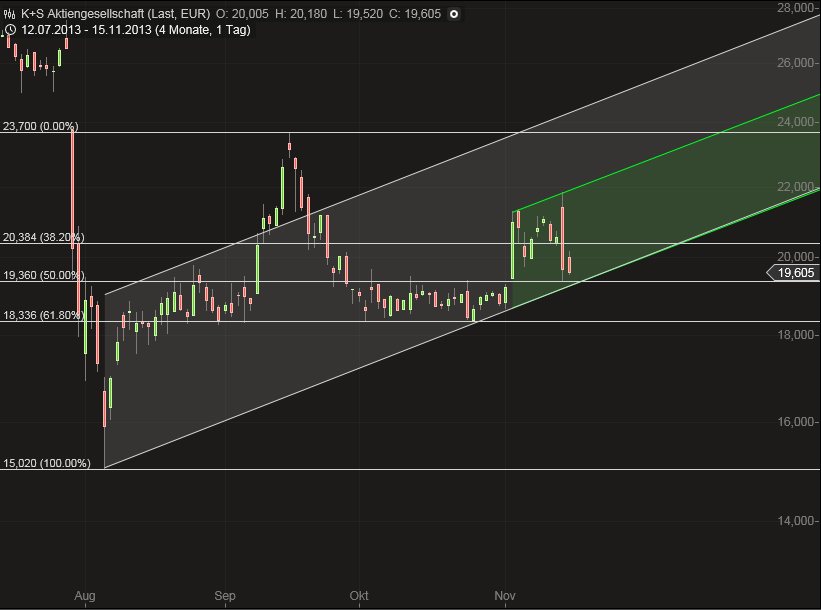
Task: Click the 19,360 (50.00%) Fibonacci label
Action: [43, 275]
